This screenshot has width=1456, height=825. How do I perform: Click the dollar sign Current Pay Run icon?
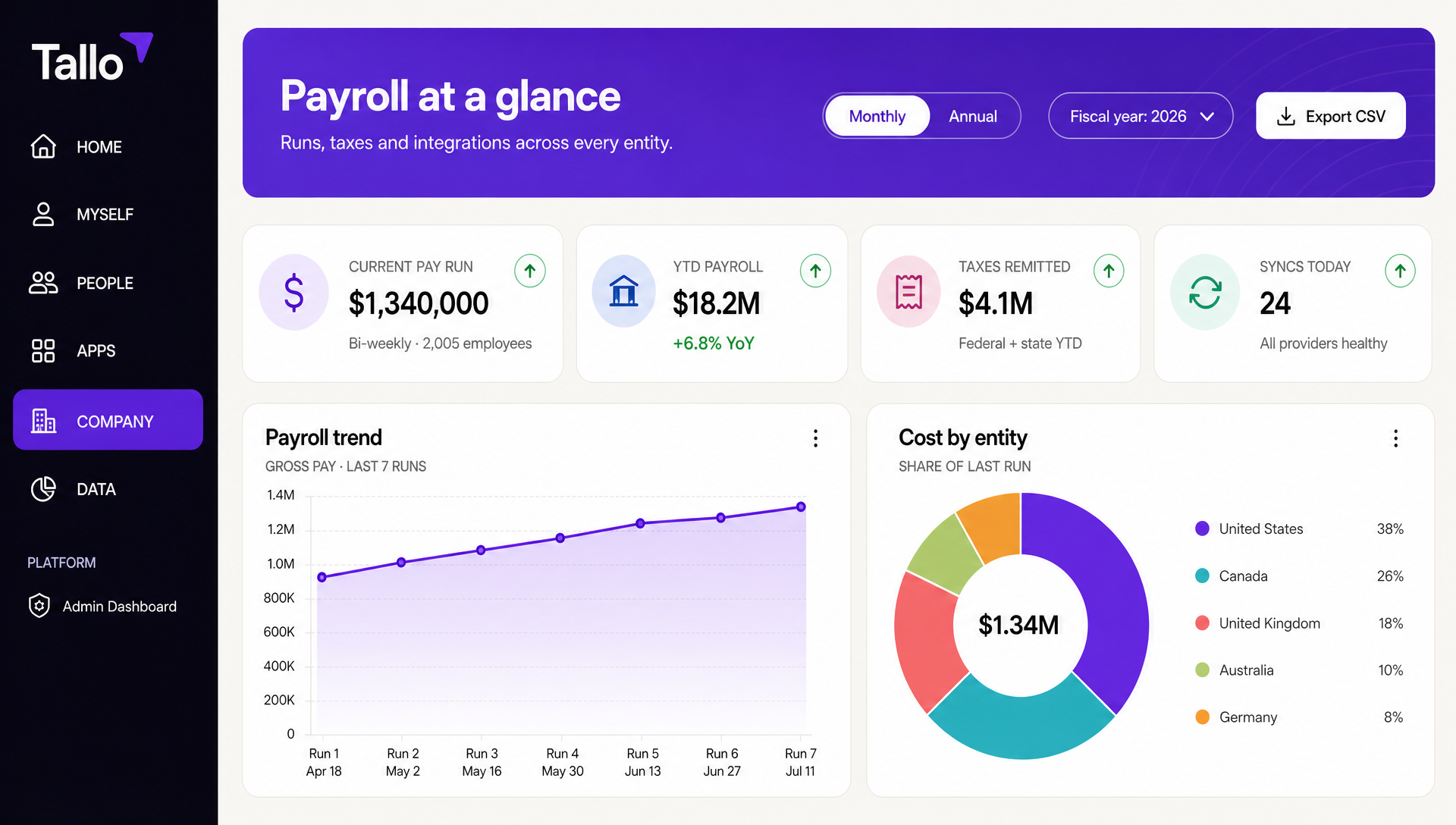tap(293, 292)
